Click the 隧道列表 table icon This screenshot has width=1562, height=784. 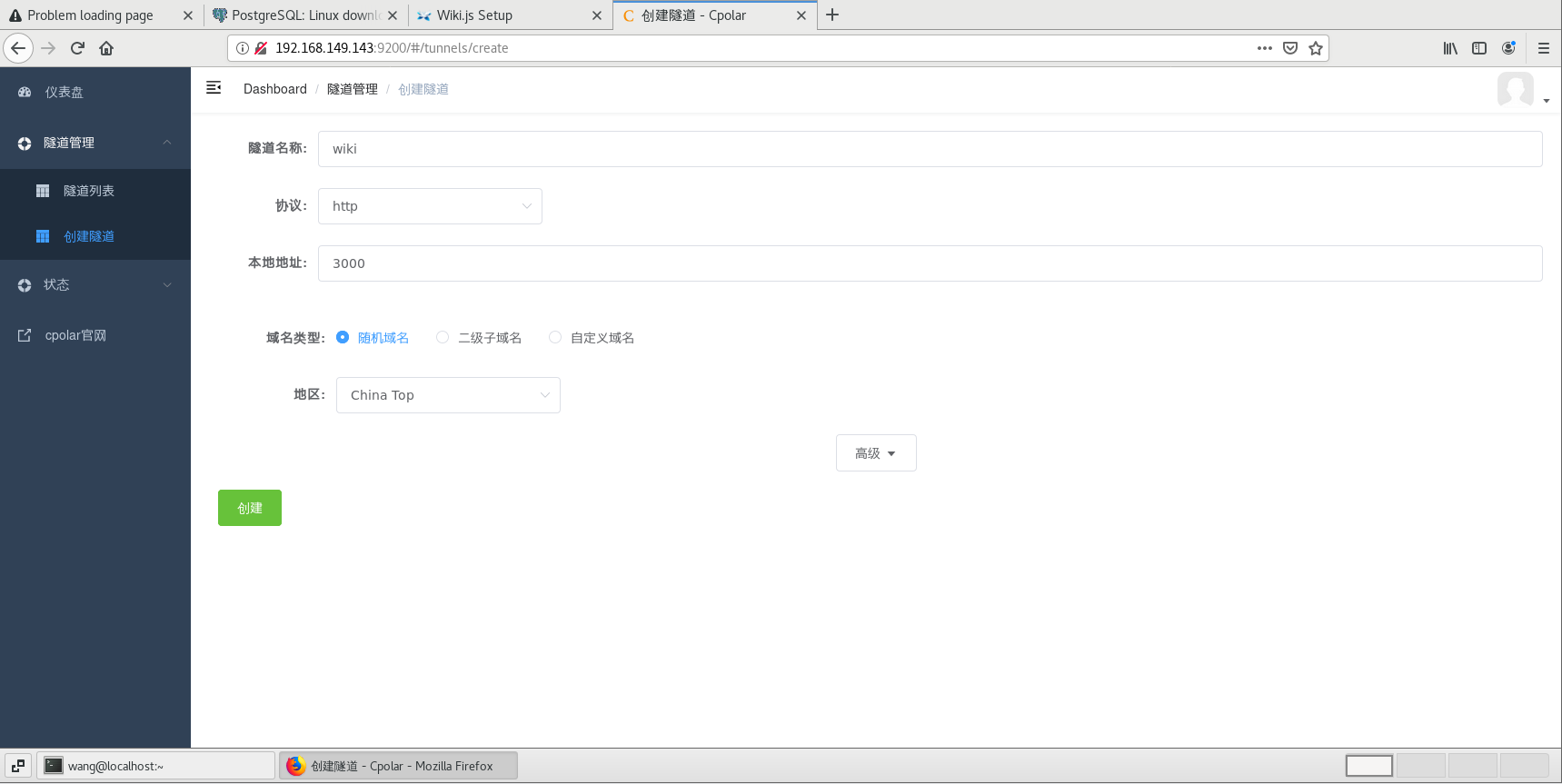click(x=43, y=191)
